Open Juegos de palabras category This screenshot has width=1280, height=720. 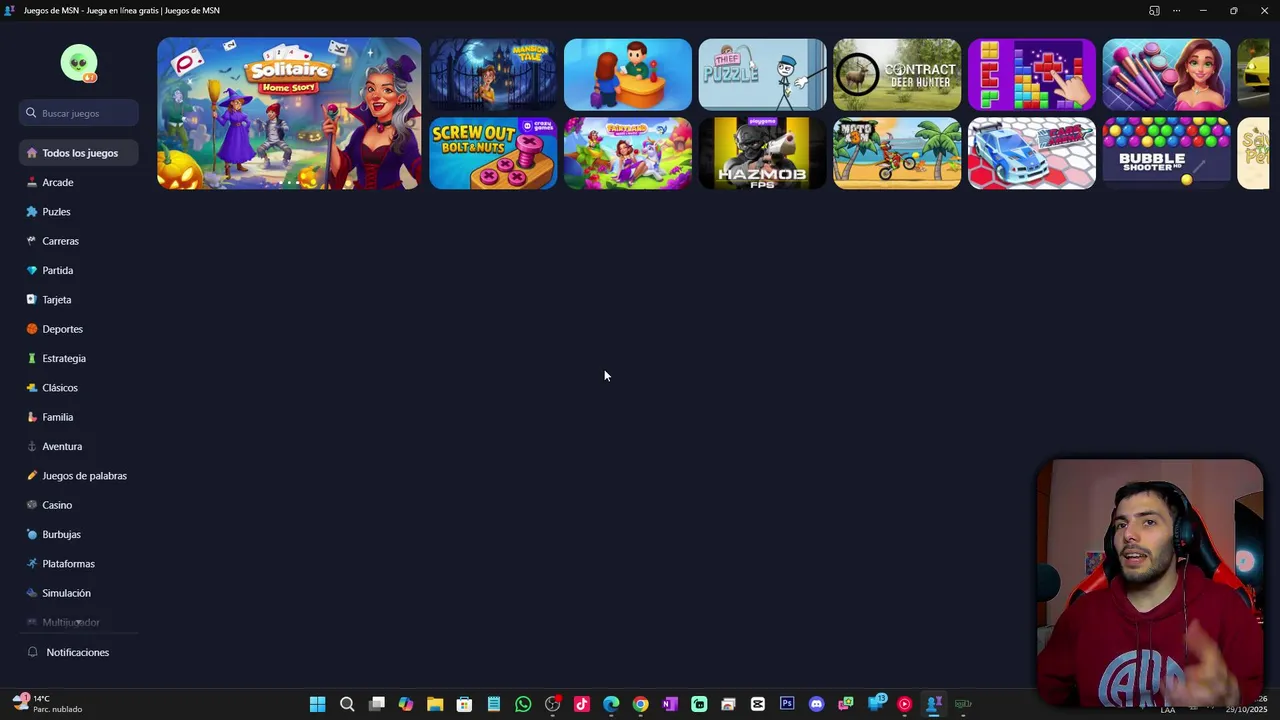[78, 476]
